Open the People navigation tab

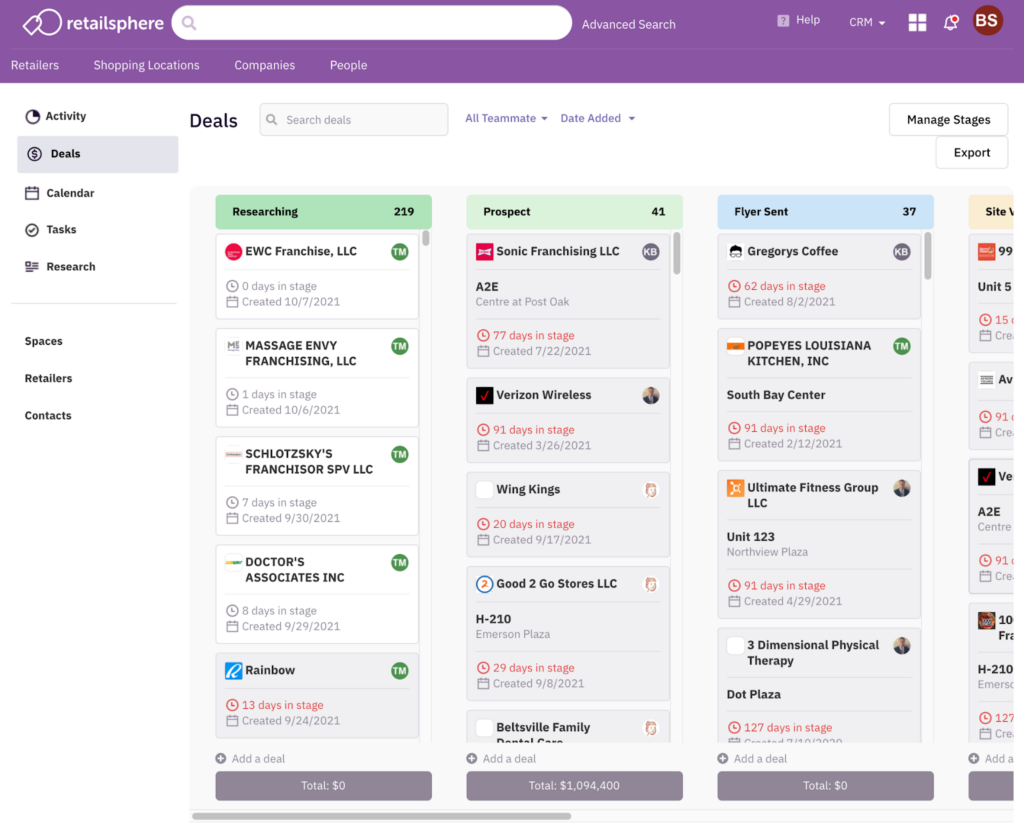point(348,65)
